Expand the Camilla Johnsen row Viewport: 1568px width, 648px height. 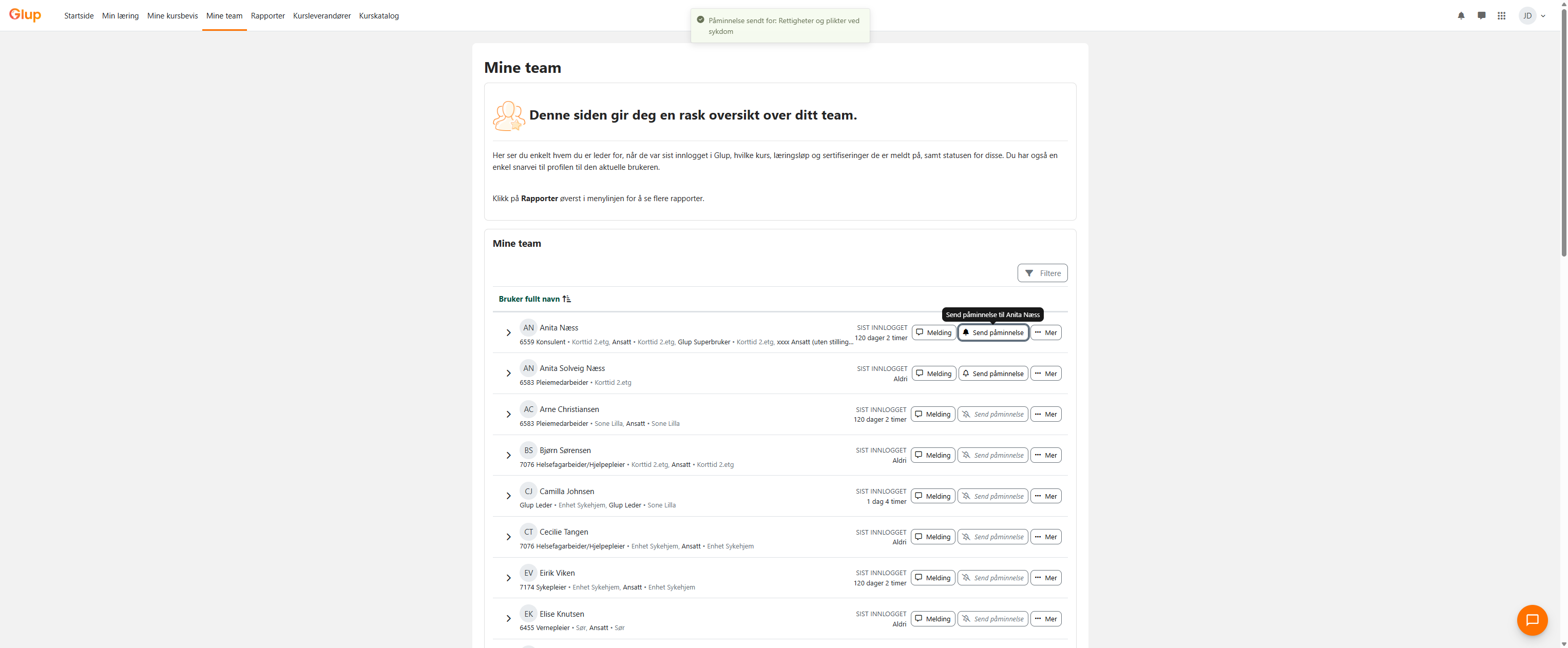coord(508,497)
